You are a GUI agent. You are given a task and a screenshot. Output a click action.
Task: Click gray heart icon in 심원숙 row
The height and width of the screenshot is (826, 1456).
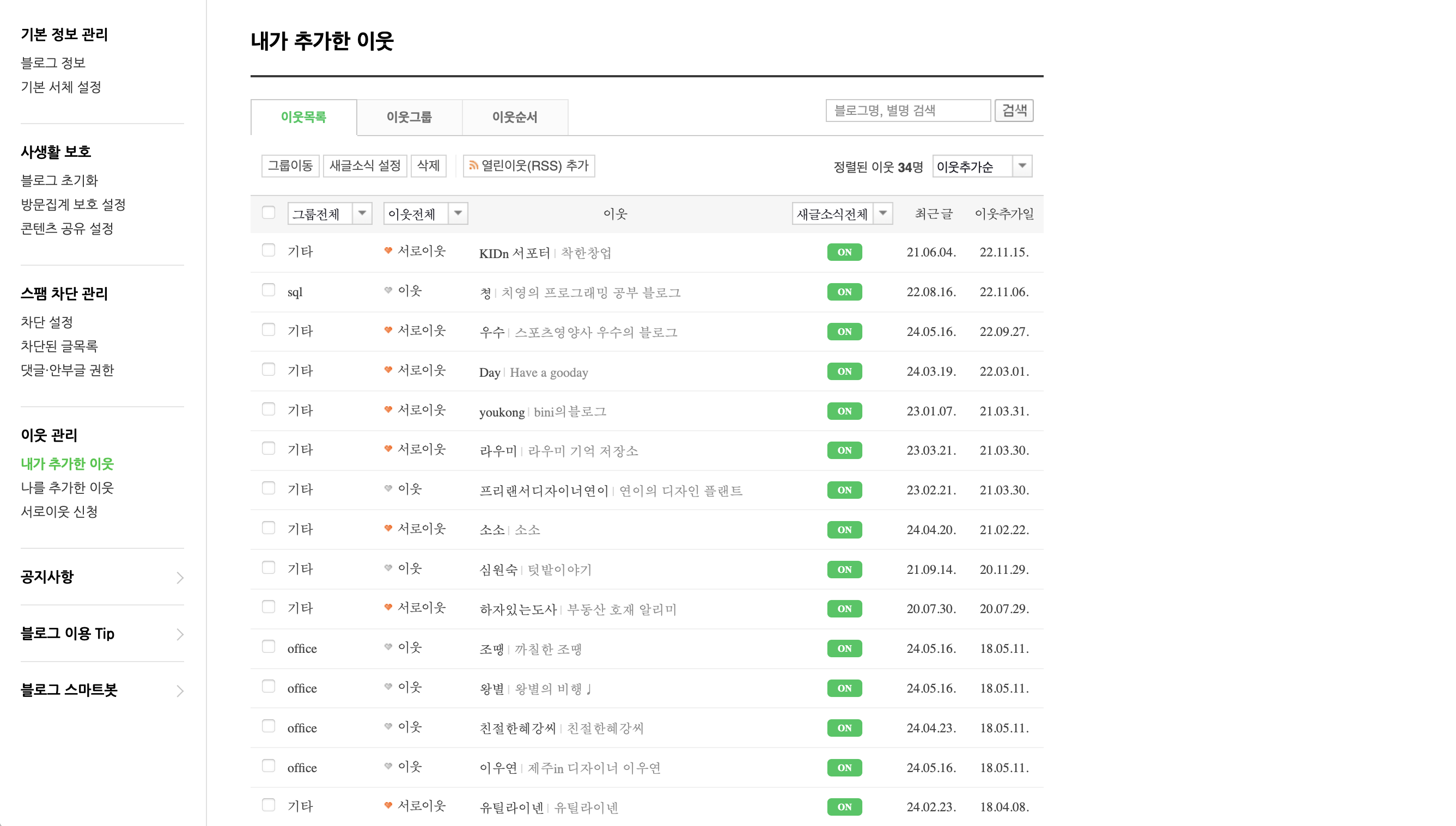pos(388,568)
